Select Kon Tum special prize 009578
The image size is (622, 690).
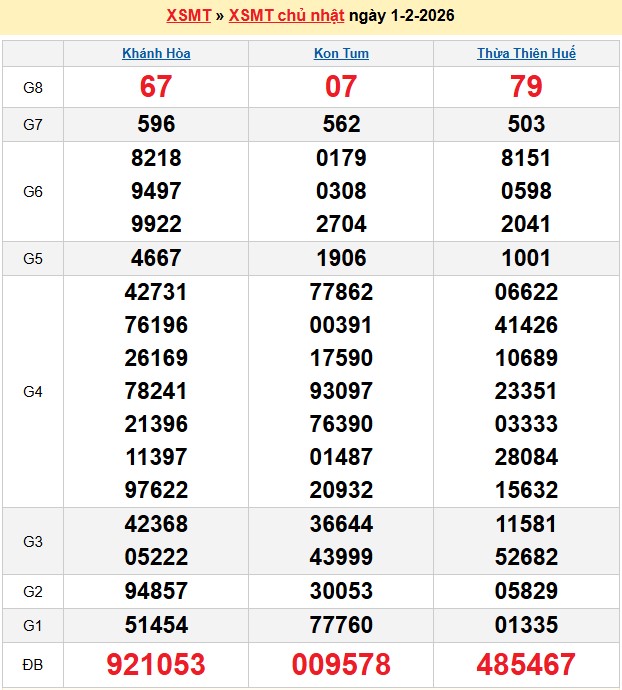341,664
